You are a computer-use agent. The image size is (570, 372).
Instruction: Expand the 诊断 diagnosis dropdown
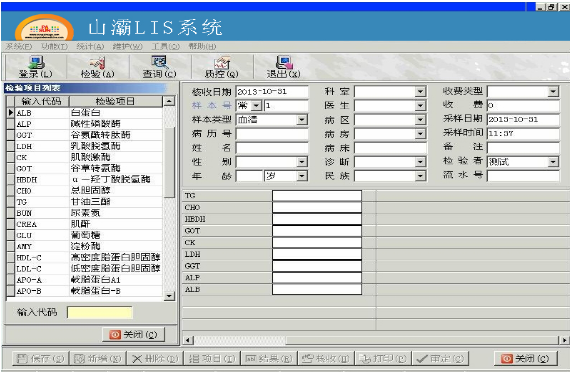420,162
